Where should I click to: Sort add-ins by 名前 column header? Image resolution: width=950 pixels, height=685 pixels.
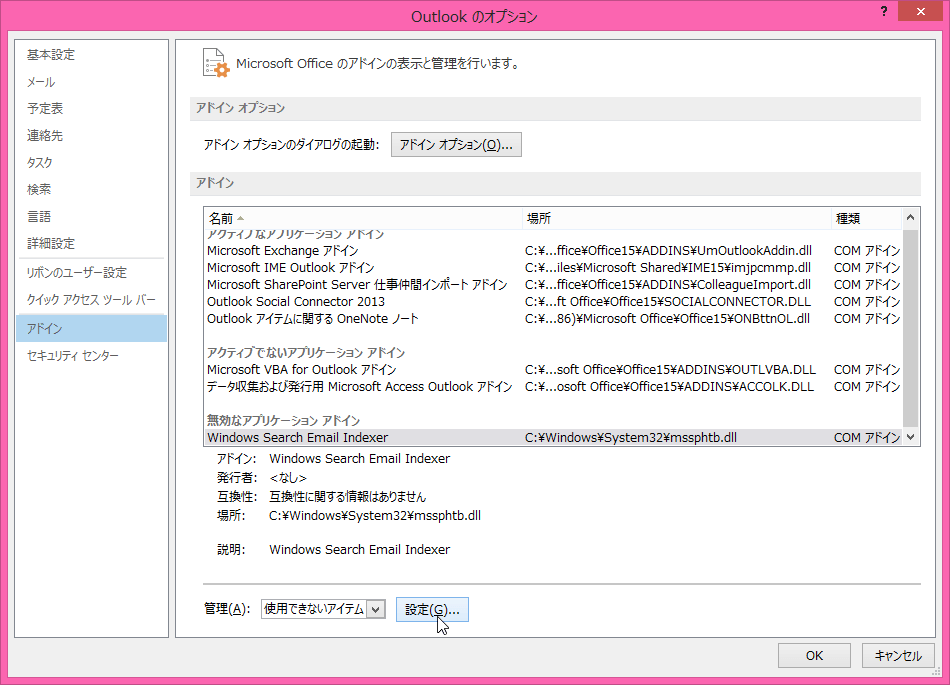coord(363,218)
